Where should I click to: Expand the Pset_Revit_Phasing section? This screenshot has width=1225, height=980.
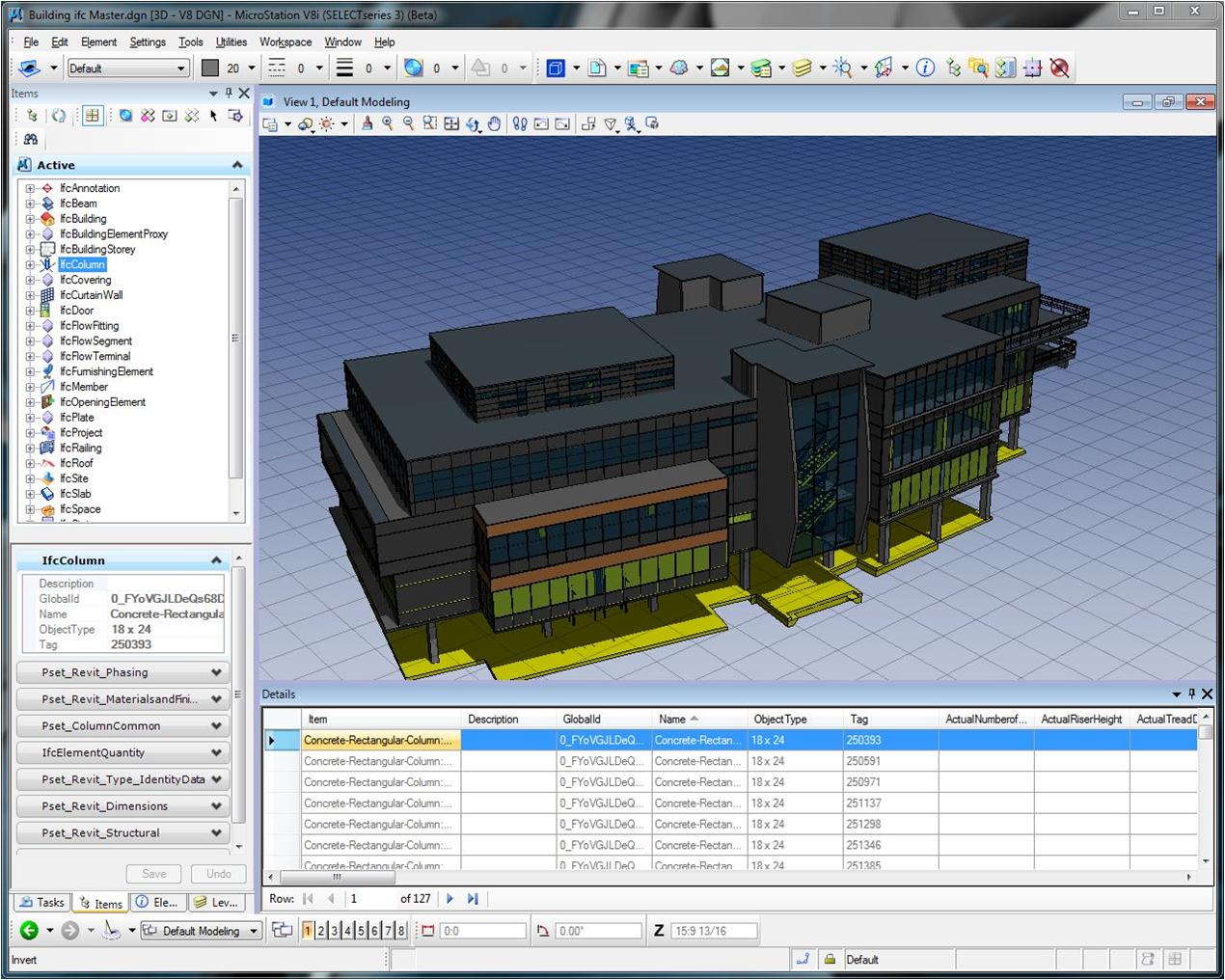click(216, 672)
